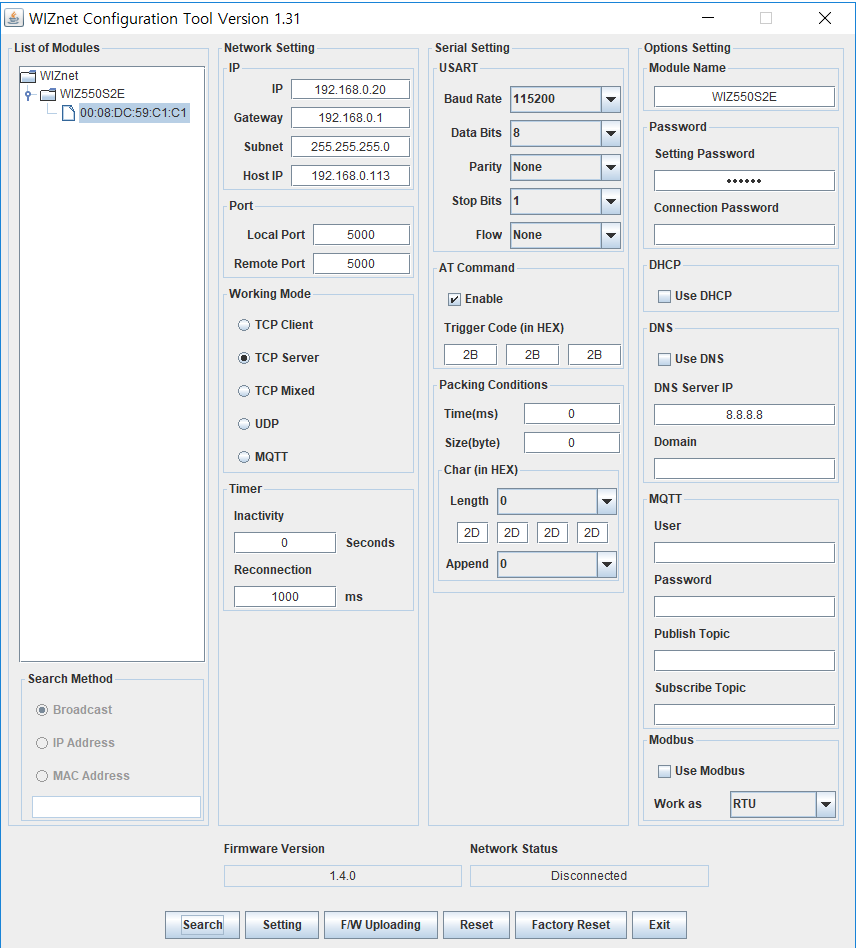Toggle the AT Command Enable checkbox
The image size is (856, 948).
click(x=454, y=299)
